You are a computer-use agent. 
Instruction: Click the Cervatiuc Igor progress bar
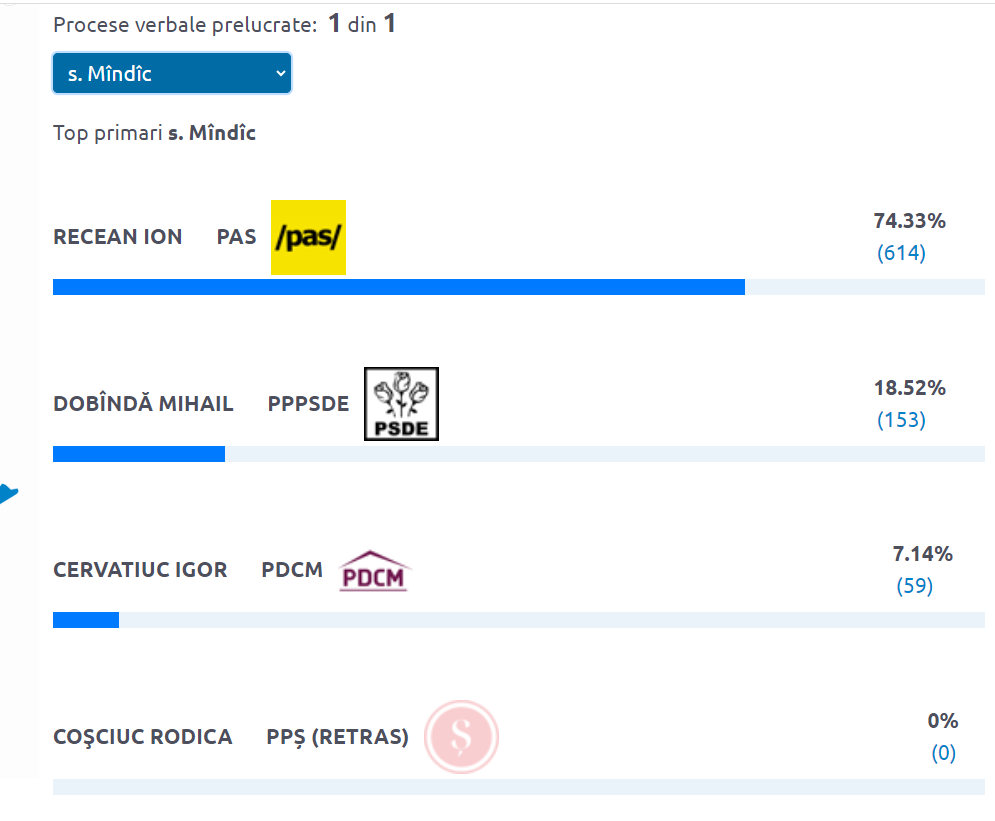[x=518, y=620]
